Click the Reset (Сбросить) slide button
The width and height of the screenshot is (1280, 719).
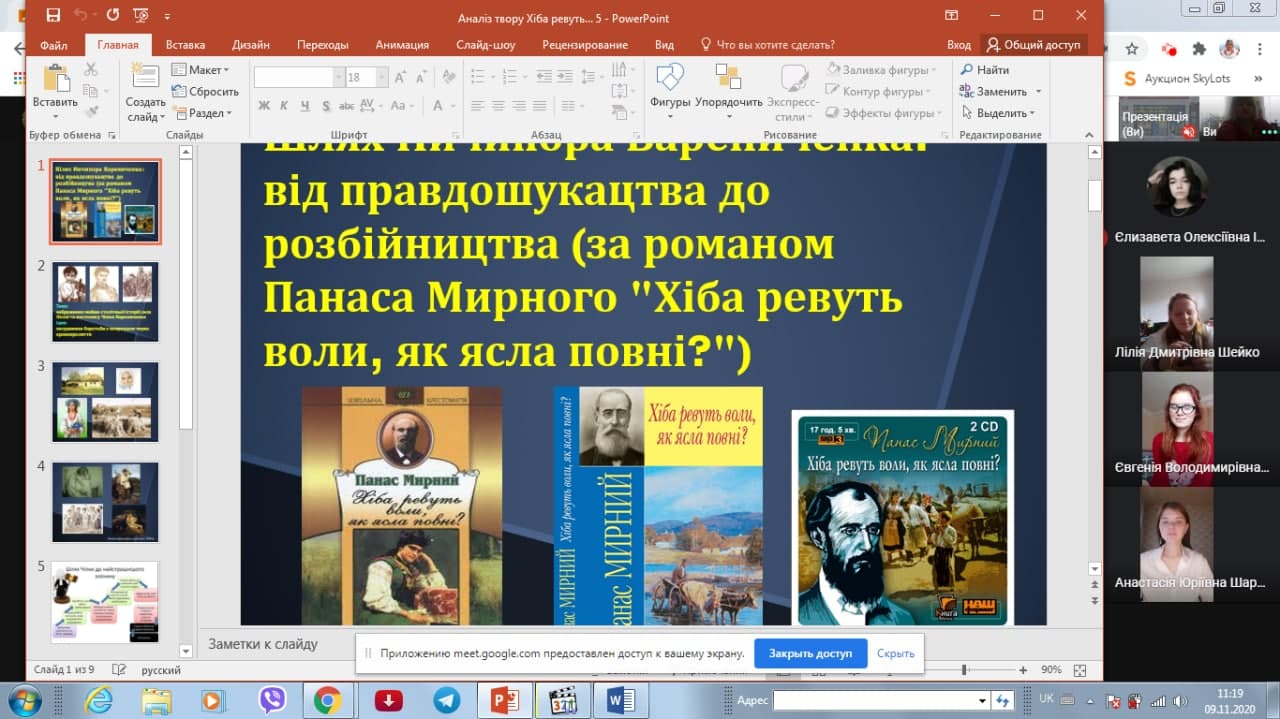(x=204, y=91)
